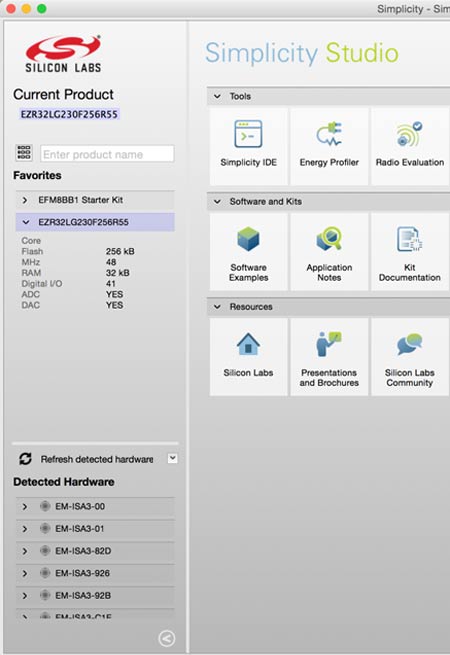This screenshot has height=655, width=450.
Task: Expand the EM-ISA3-00 hardware entry
Action: (x=25, y=506)
